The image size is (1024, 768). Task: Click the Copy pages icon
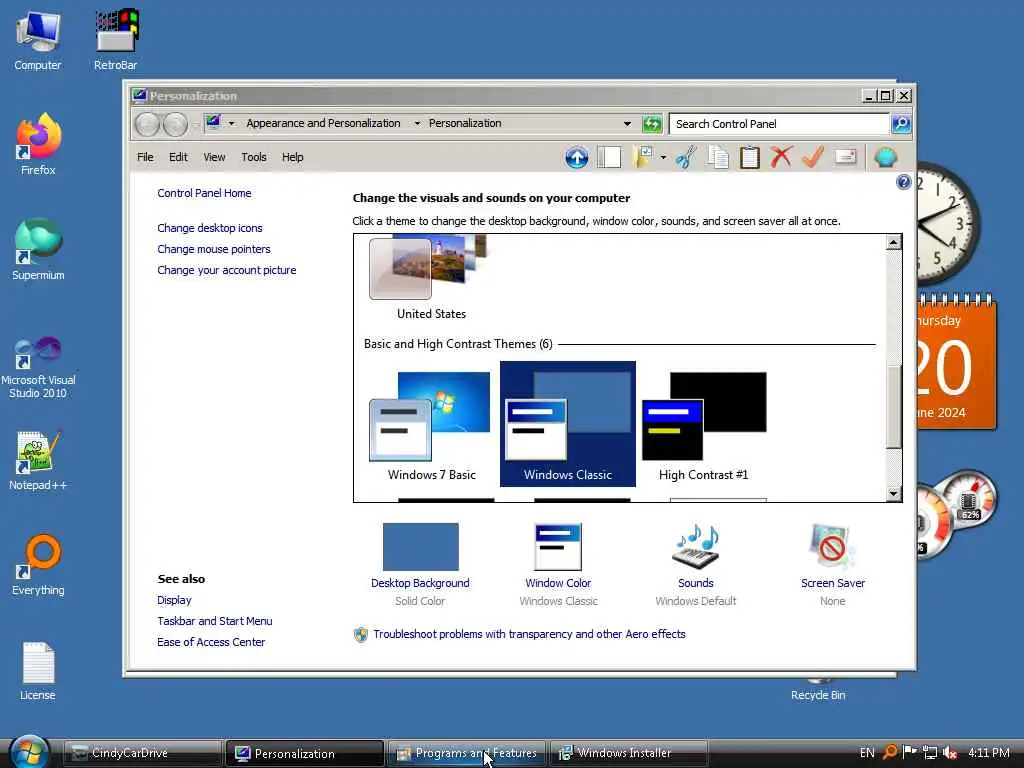(718, 157)
